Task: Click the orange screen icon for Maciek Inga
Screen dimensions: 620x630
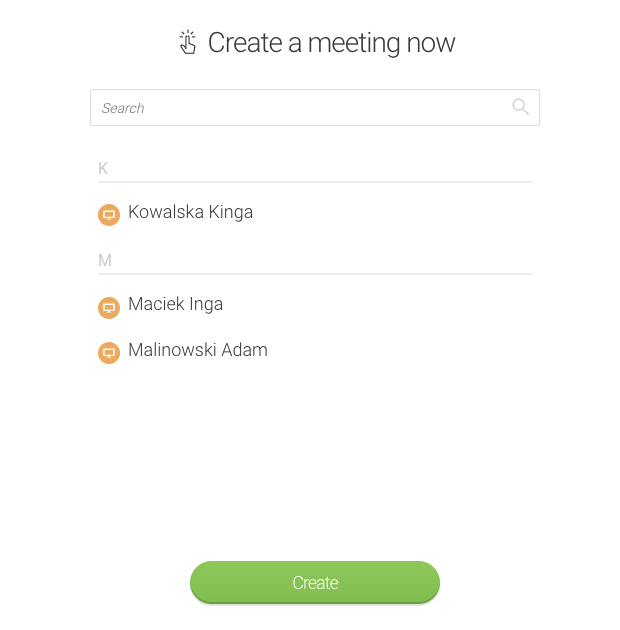Action: tap(109, 308)
